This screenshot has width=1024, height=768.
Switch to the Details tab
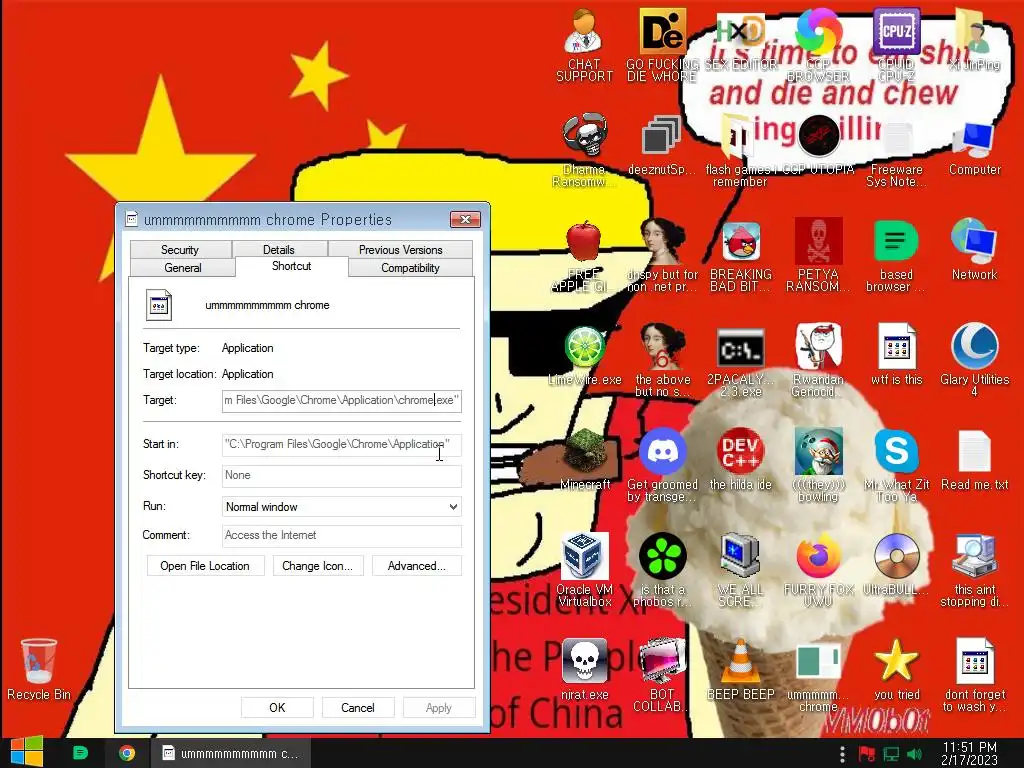coord(279,249)
